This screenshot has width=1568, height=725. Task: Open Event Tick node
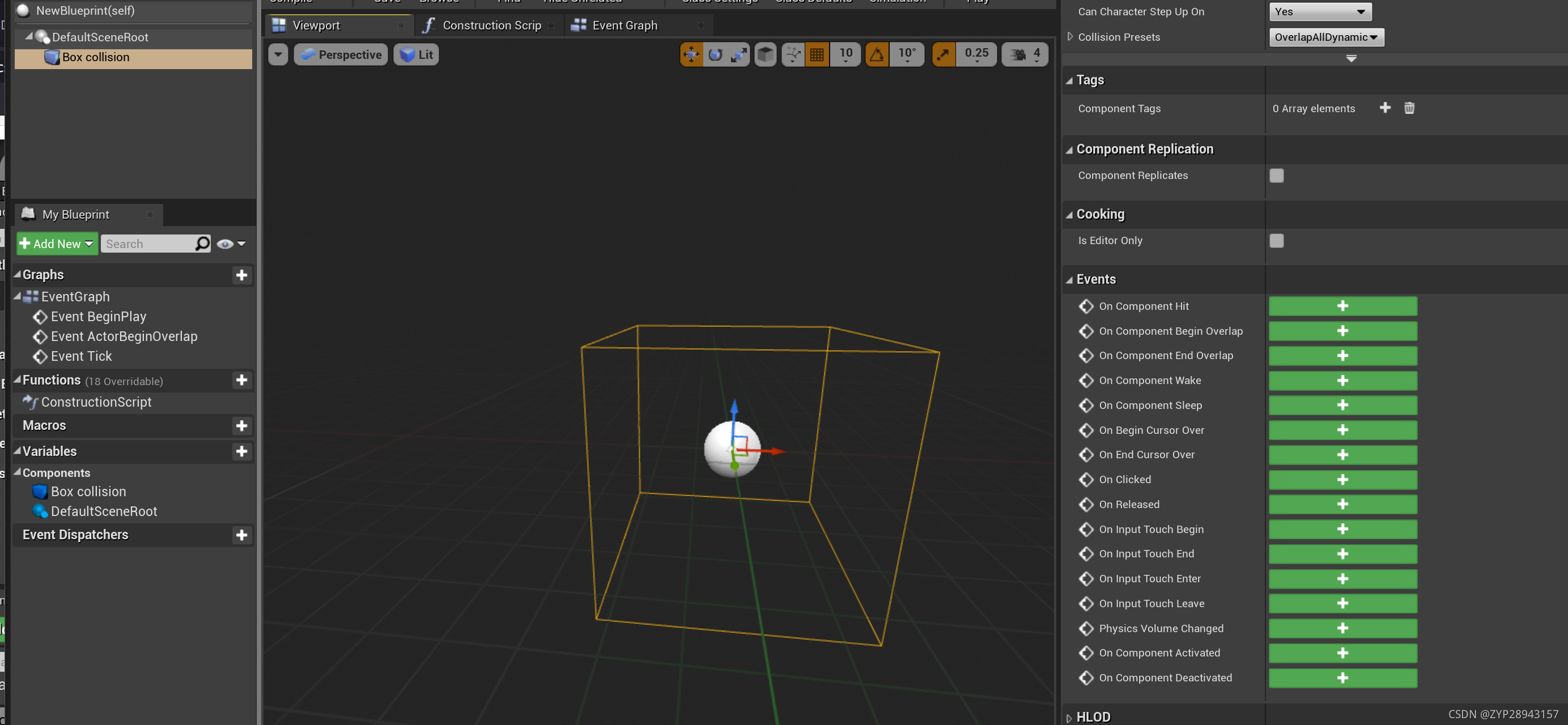[x=81, y=356]
